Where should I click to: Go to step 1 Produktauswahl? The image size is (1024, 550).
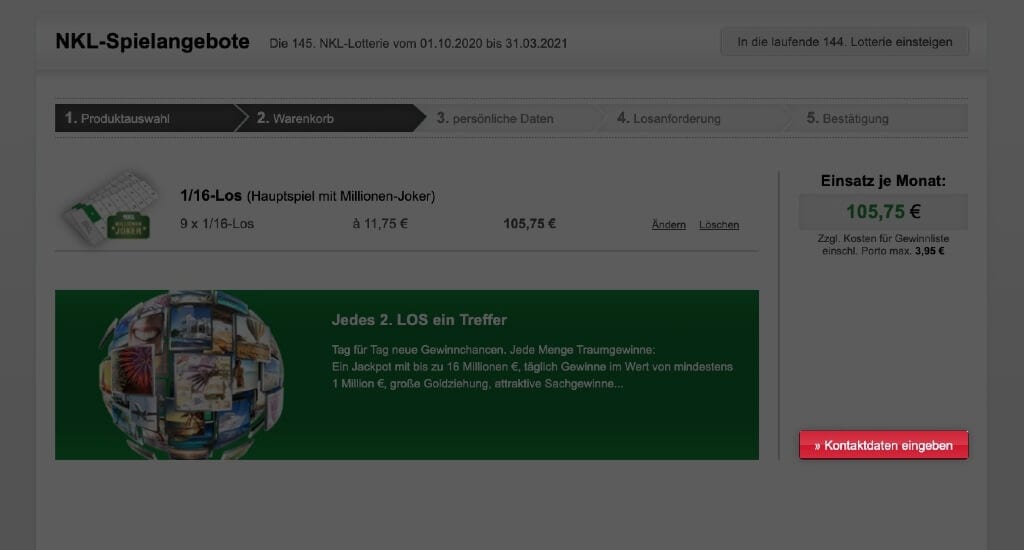[145, 118]
